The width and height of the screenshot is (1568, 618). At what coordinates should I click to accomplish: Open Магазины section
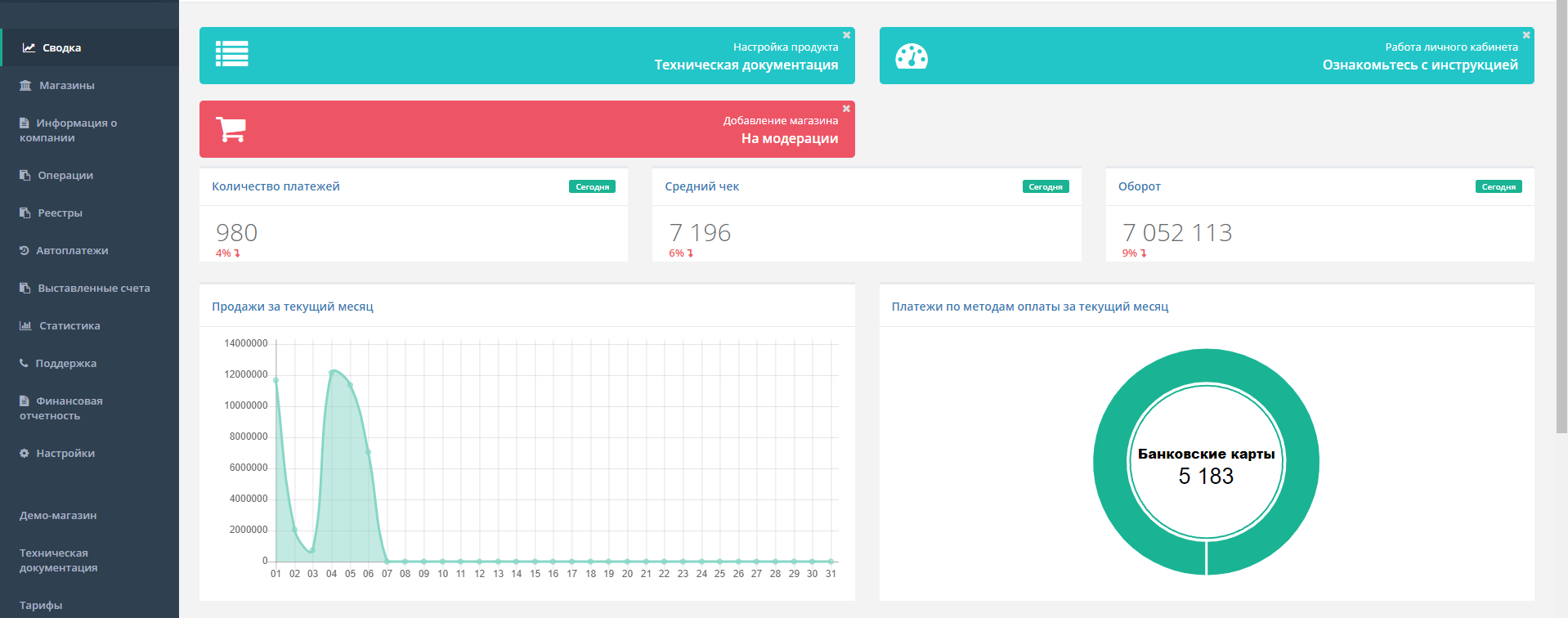click(x=89, y=85)
